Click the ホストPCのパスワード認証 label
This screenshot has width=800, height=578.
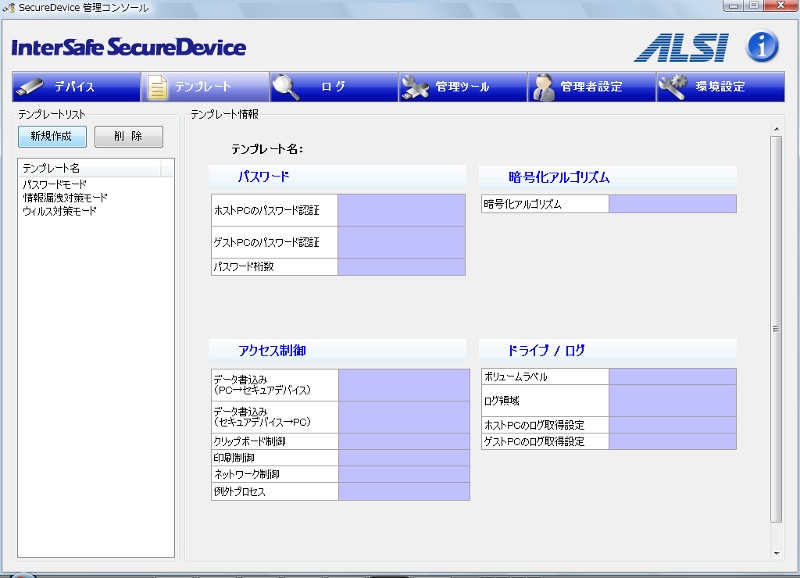tap(266, 210)
